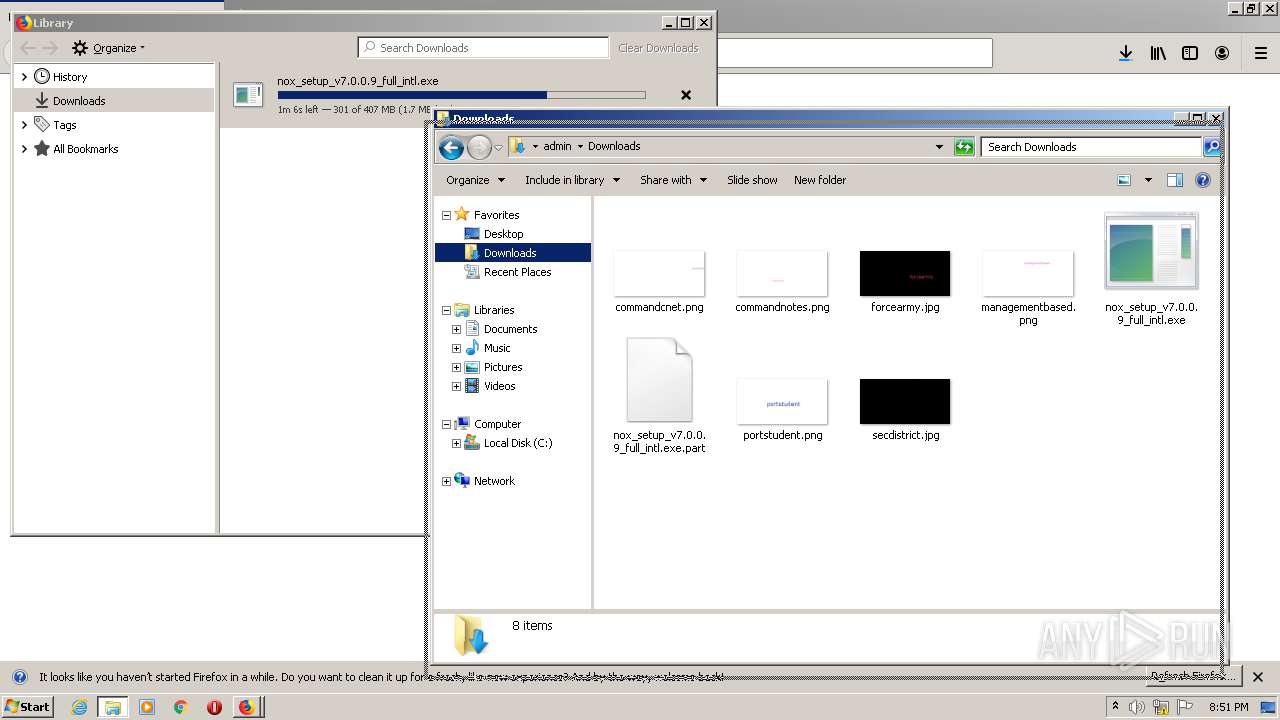Viewport: 1280px width, 720px height.
Task: Toggle the preview pane icon
Action: pos(1175,180)
